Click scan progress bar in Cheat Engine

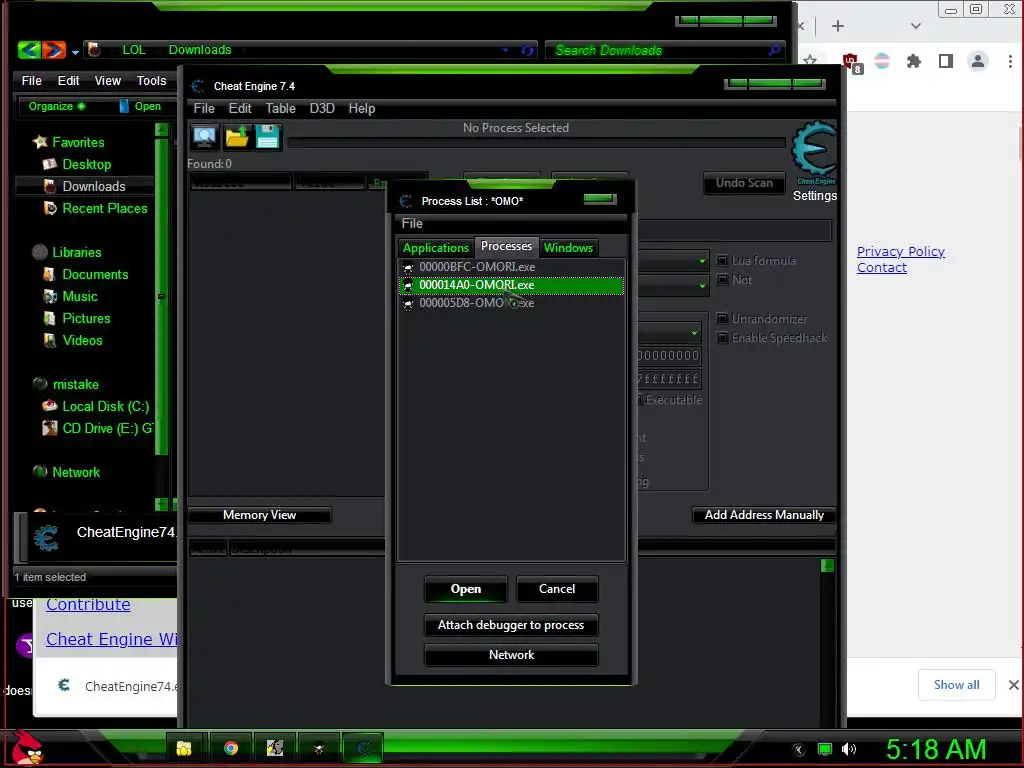pos(536,142)
